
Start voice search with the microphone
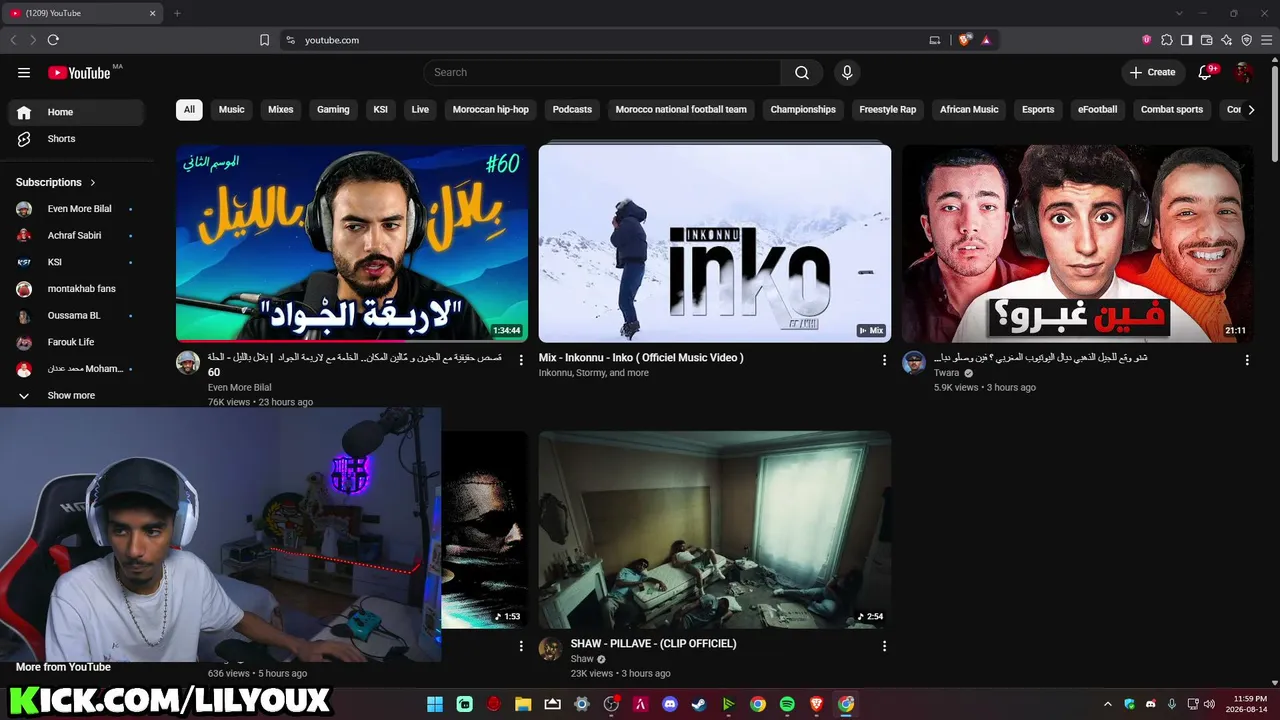pos(847,72)
